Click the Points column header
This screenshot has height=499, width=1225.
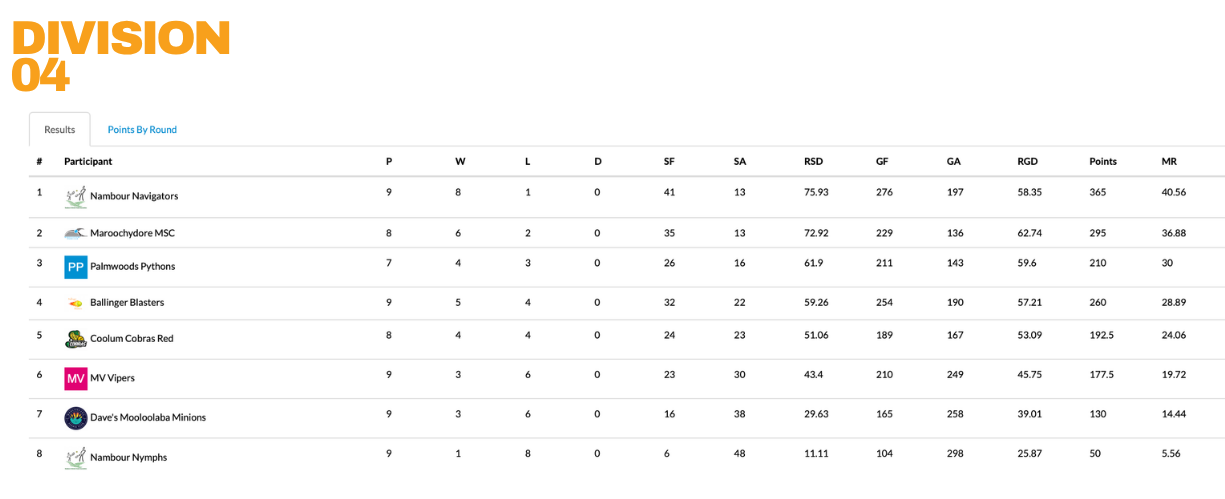[x=1103, y=161]
